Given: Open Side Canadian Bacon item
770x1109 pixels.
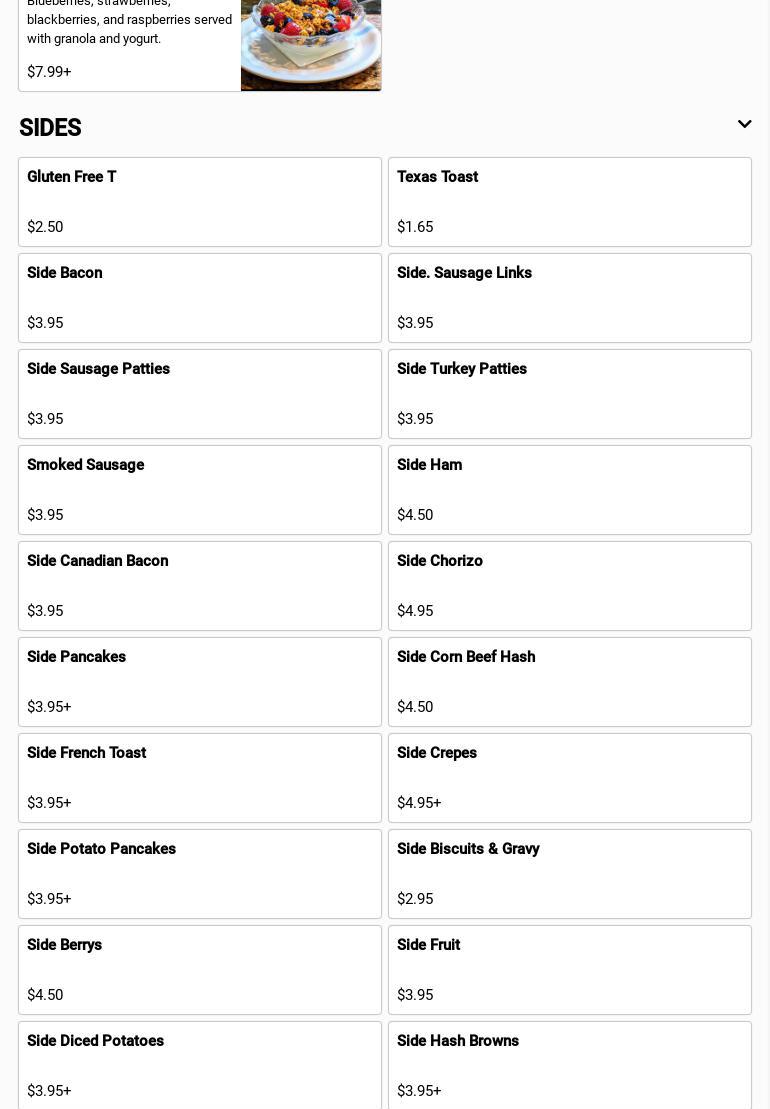Looking at the screenshot, I should coord(200,586).
